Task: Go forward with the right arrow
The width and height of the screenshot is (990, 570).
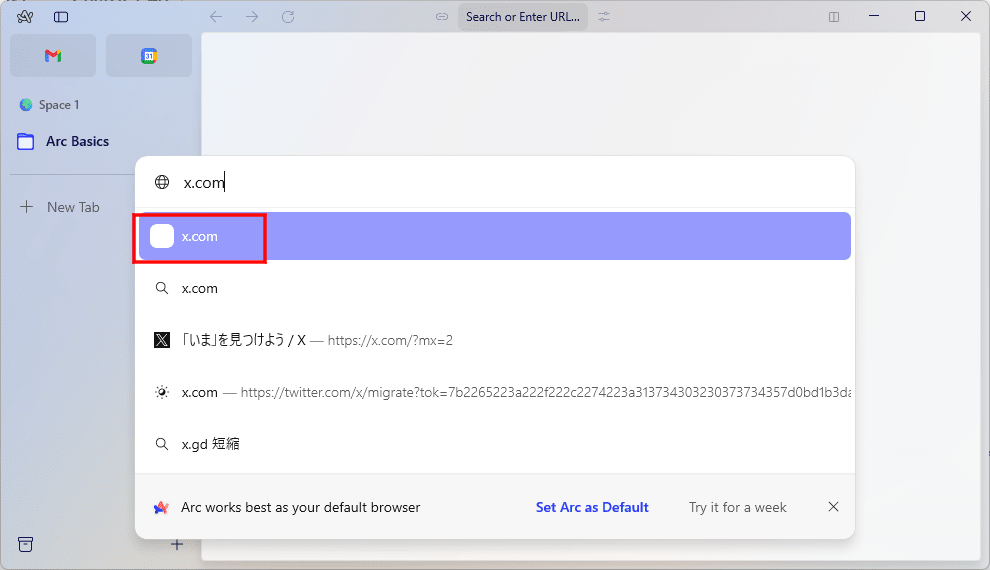Action: pos(252,17)
